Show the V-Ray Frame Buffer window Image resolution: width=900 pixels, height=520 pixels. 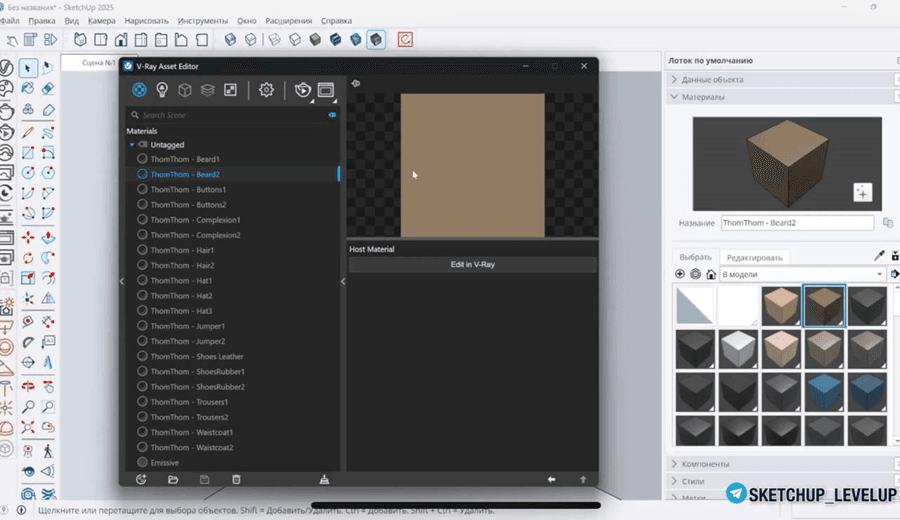(326, 90)
